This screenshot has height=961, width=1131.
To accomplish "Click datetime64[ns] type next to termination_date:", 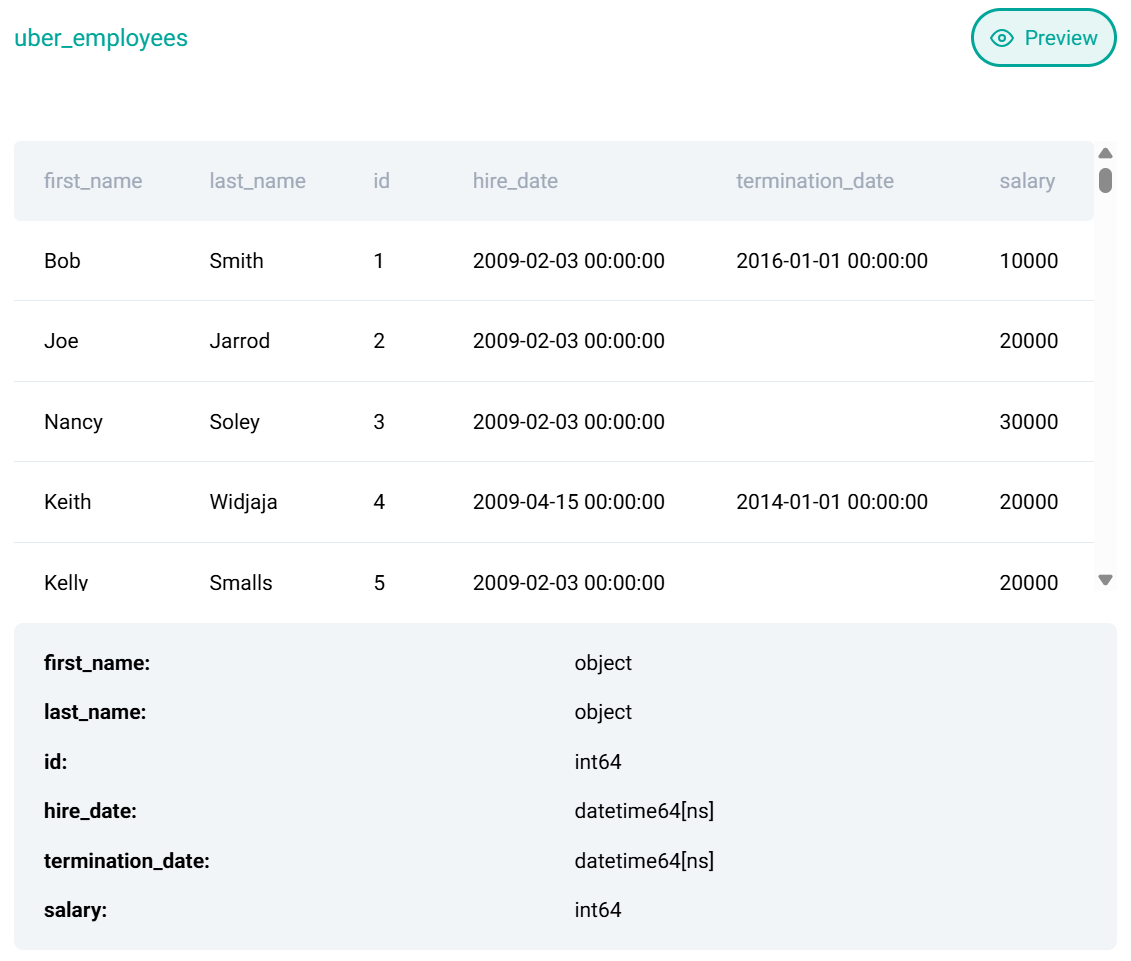I will pyautogui.click(x=644, y=860).
